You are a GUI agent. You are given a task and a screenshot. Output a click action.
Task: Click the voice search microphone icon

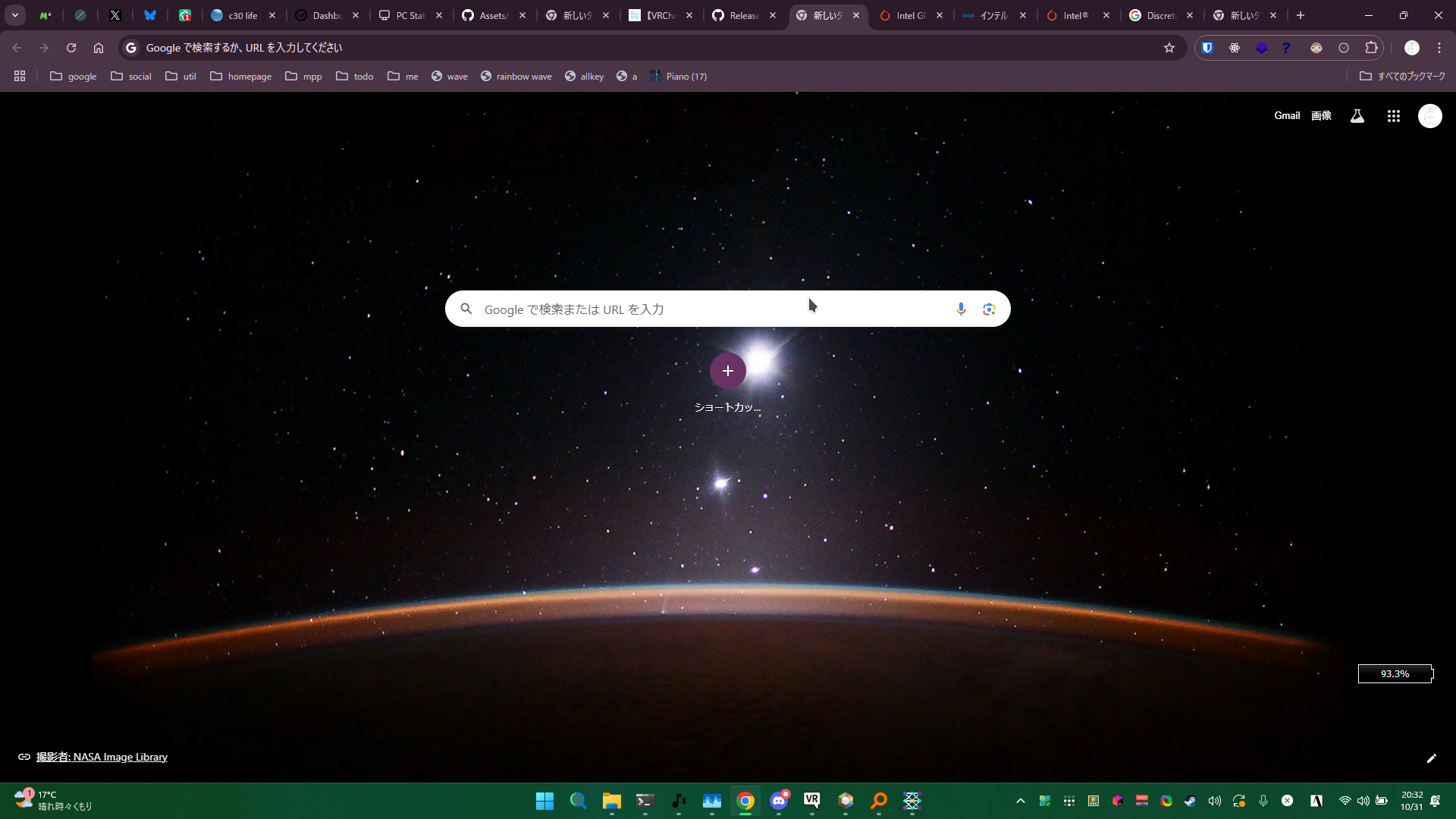pos(961,309)
